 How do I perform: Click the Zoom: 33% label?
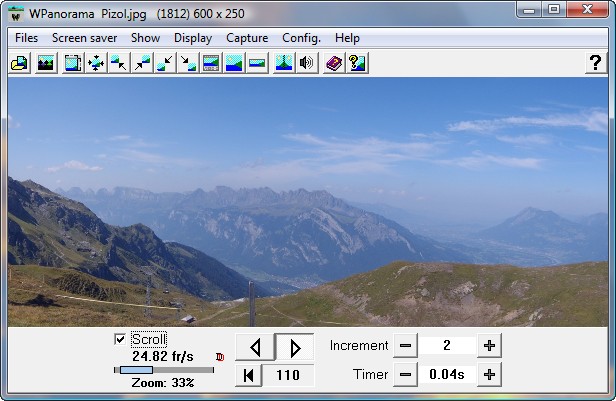163,383
